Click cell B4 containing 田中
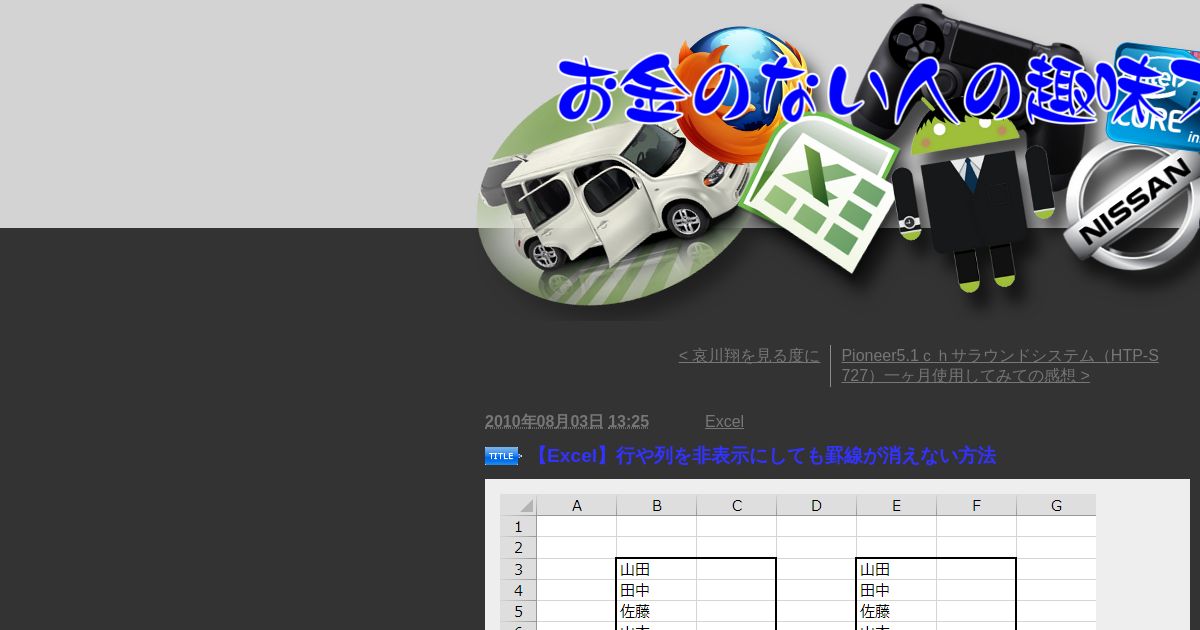The height and width of the screenshot is (630, 1200). (x=657, y=590)
